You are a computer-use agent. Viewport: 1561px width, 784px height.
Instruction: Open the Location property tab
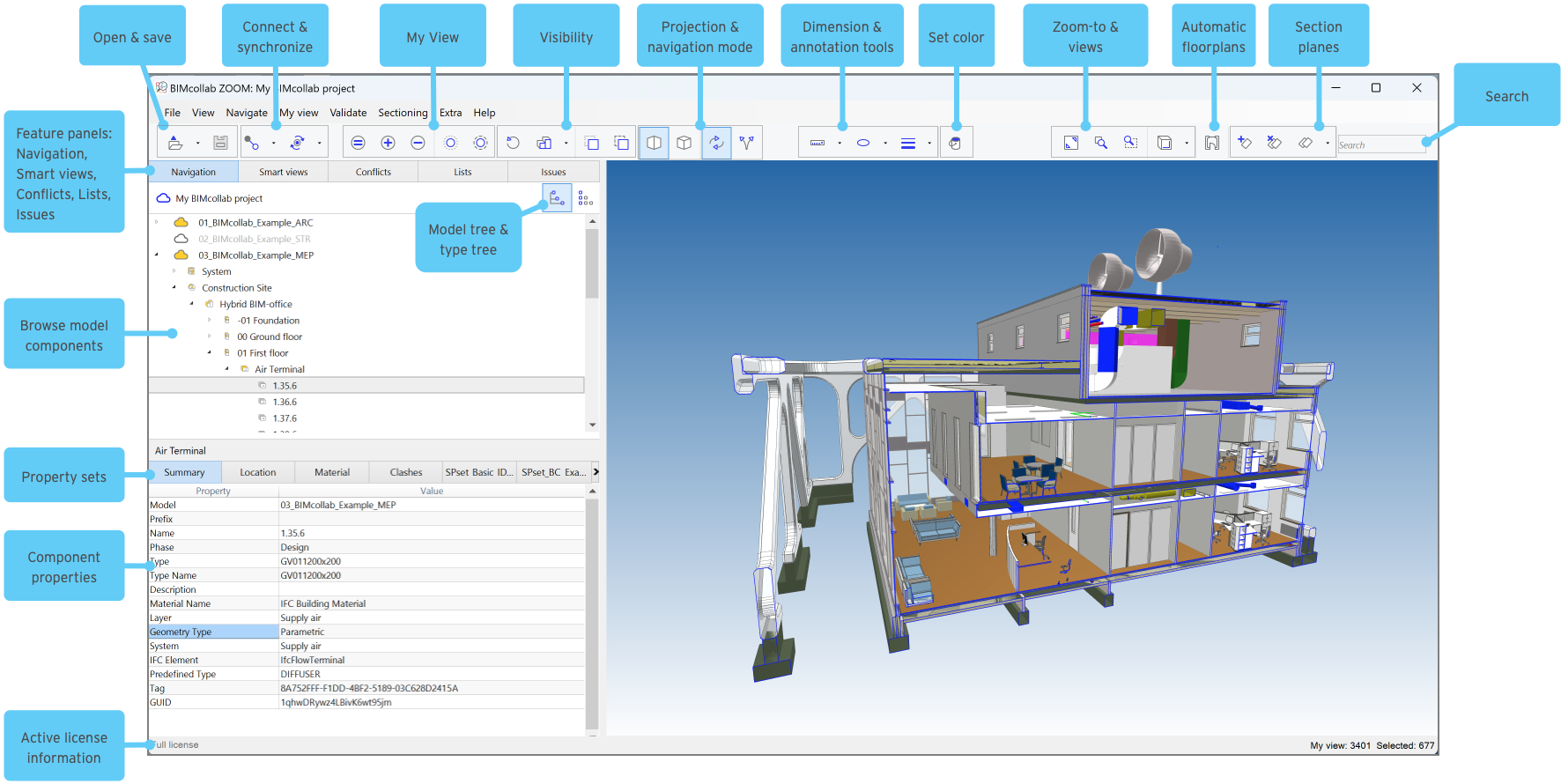click(x=258, y=472)
